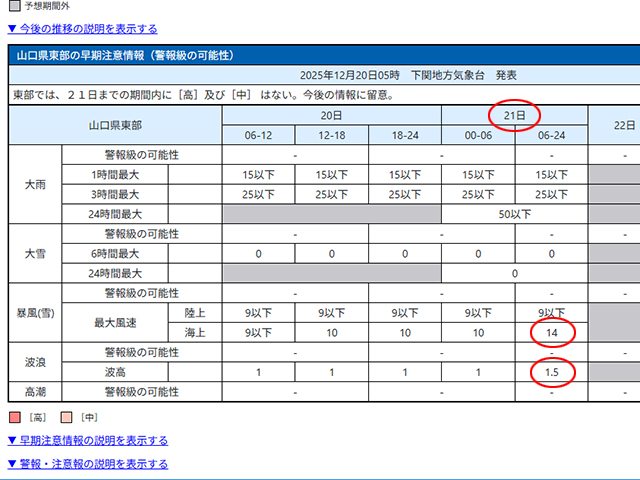Click the circled 21日 date header
This screenshot has width=640, height=480.
[x=514, y=116]
